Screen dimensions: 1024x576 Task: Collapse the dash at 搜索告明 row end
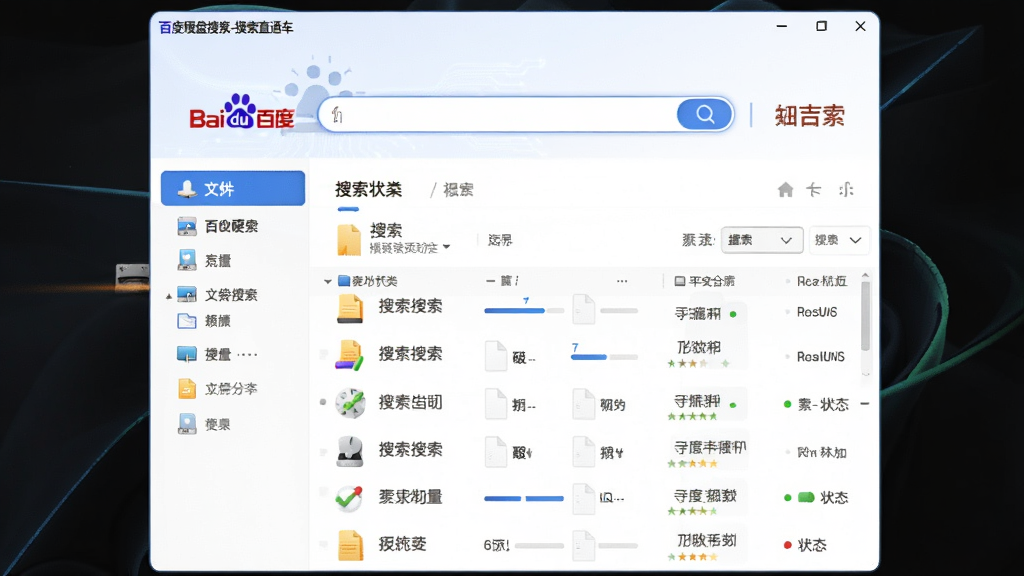click(865, 404)
